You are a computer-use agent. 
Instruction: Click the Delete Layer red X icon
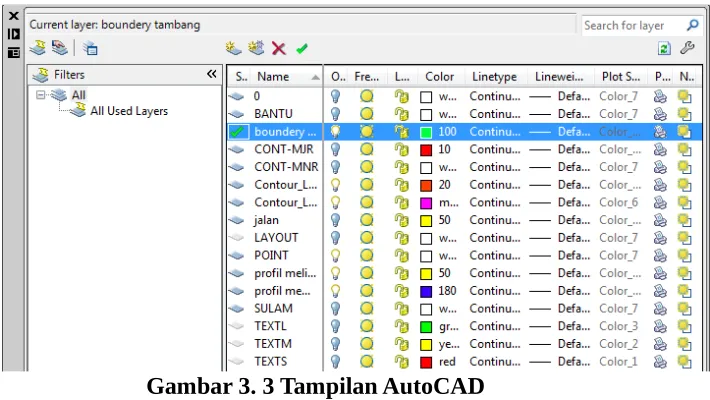[x=278, y=48]
